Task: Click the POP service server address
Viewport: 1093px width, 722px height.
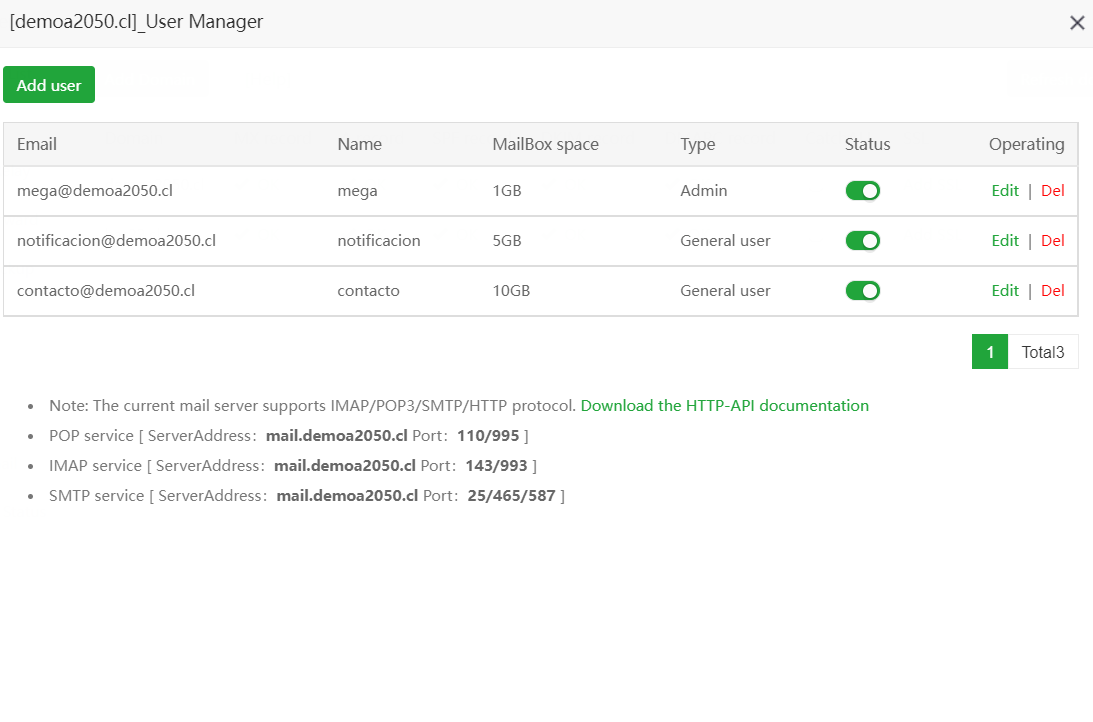Action: tap(337, 436)
